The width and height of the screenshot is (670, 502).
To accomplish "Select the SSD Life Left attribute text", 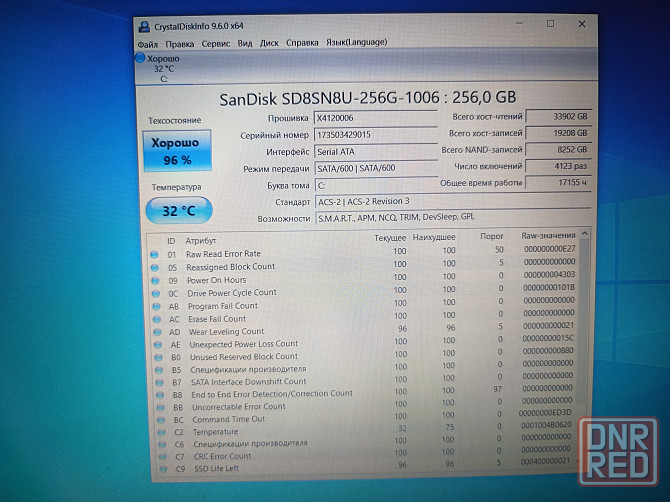I will 216,469.
